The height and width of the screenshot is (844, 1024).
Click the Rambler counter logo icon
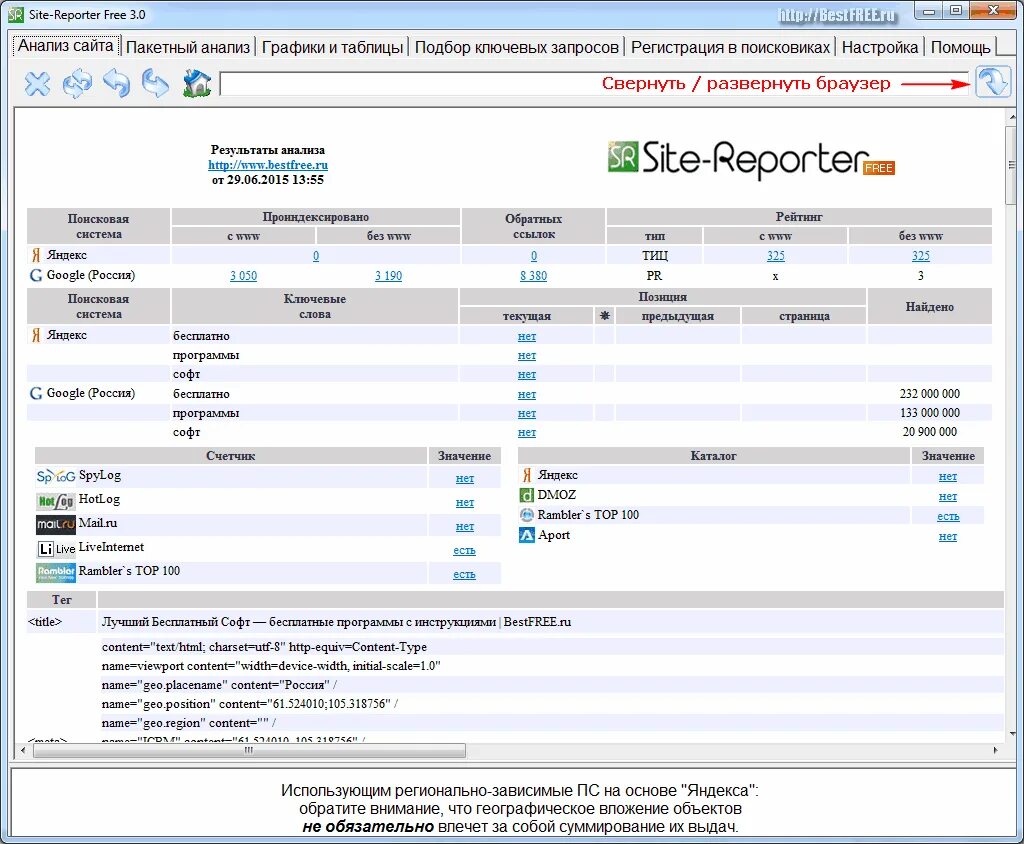coord(56,573)
